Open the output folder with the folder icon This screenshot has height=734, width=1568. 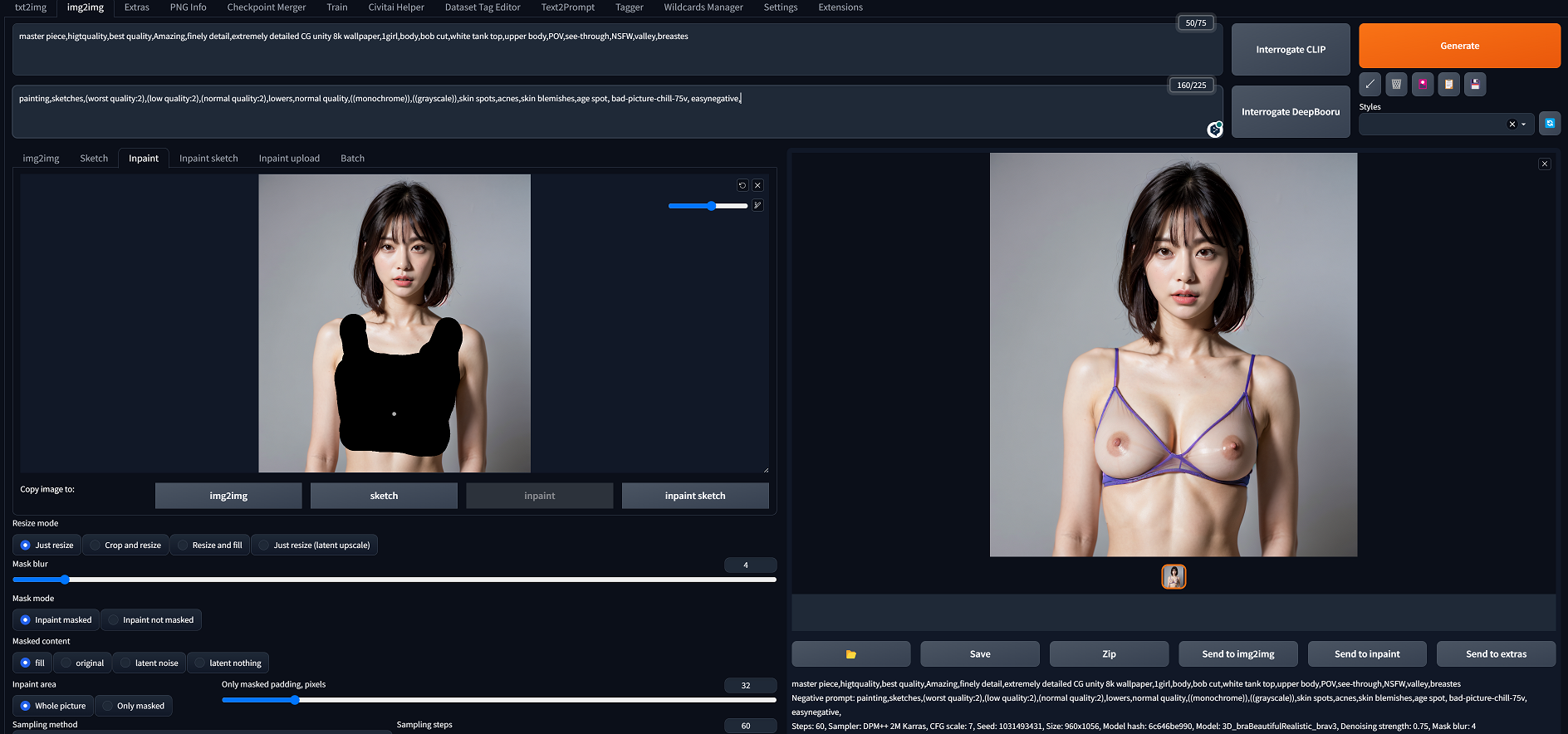click(x=850, y=654)
